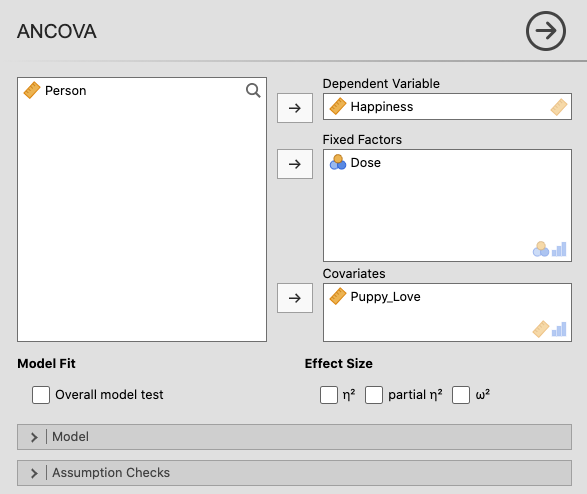This screenshot has width=587, height=494.
Task: Click the ruler icon beside Happiness
Action: (x=338, y=107)
